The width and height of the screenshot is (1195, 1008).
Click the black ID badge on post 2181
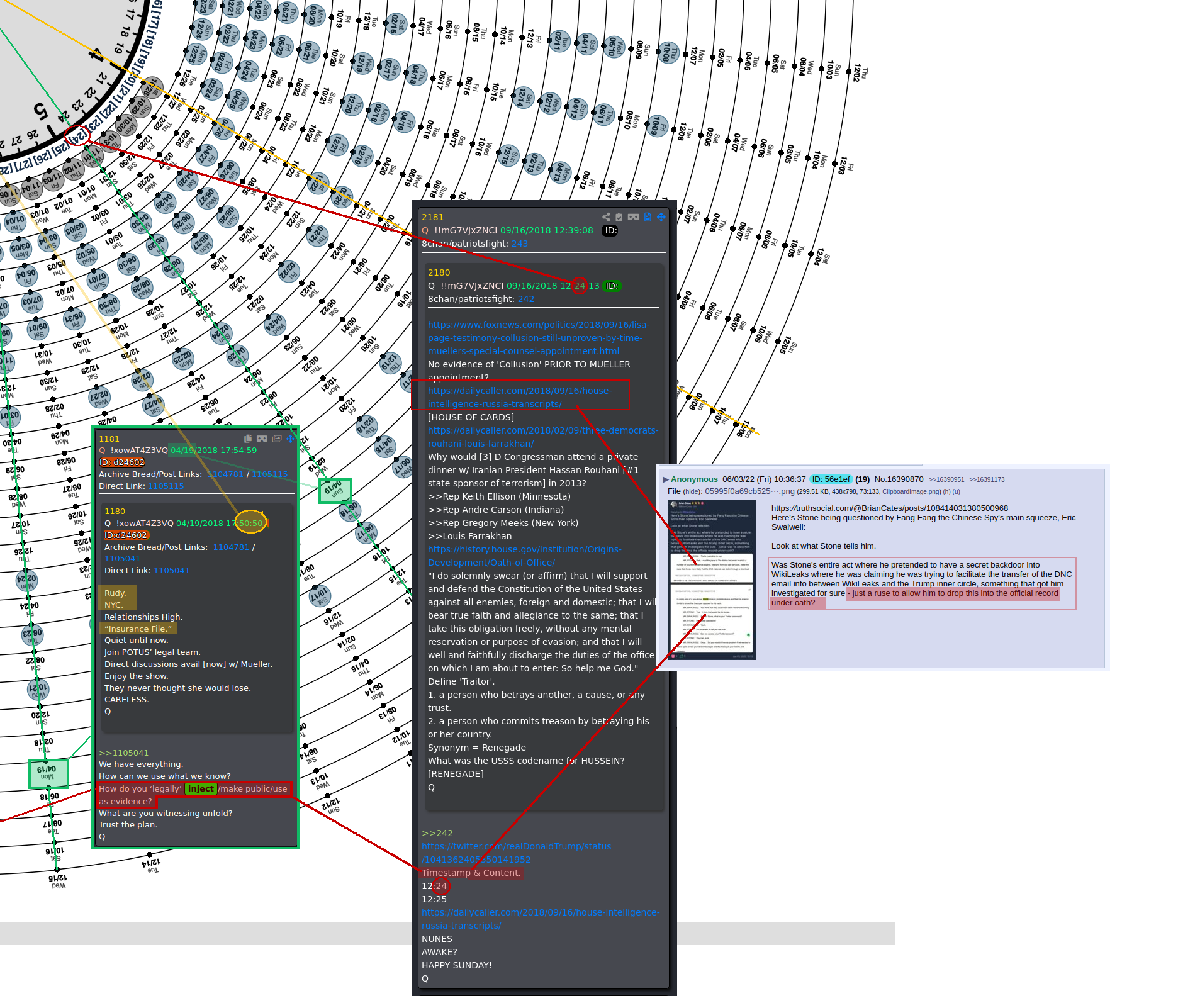pyautogui.click(x=610, y=230)
